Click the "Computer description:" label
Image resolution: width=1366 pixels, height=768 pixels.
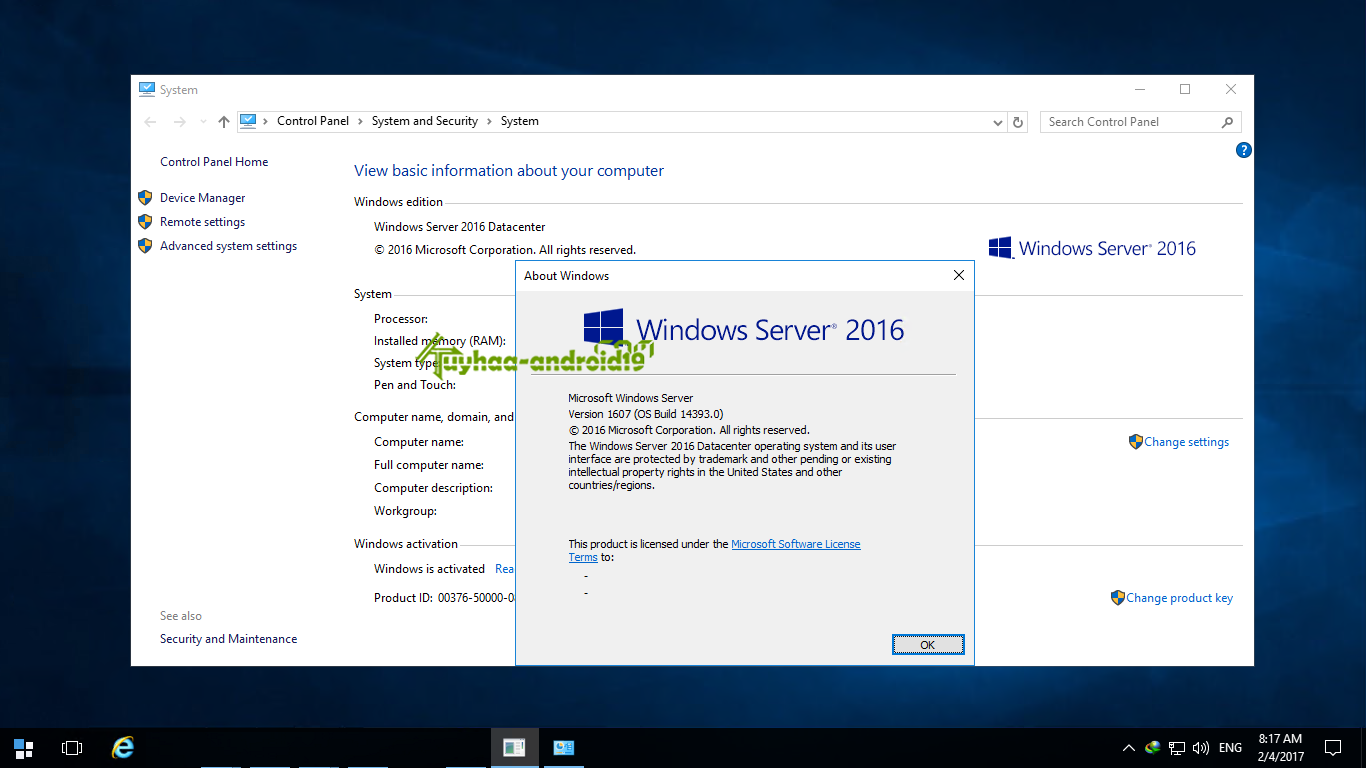[x=433, y=488]
